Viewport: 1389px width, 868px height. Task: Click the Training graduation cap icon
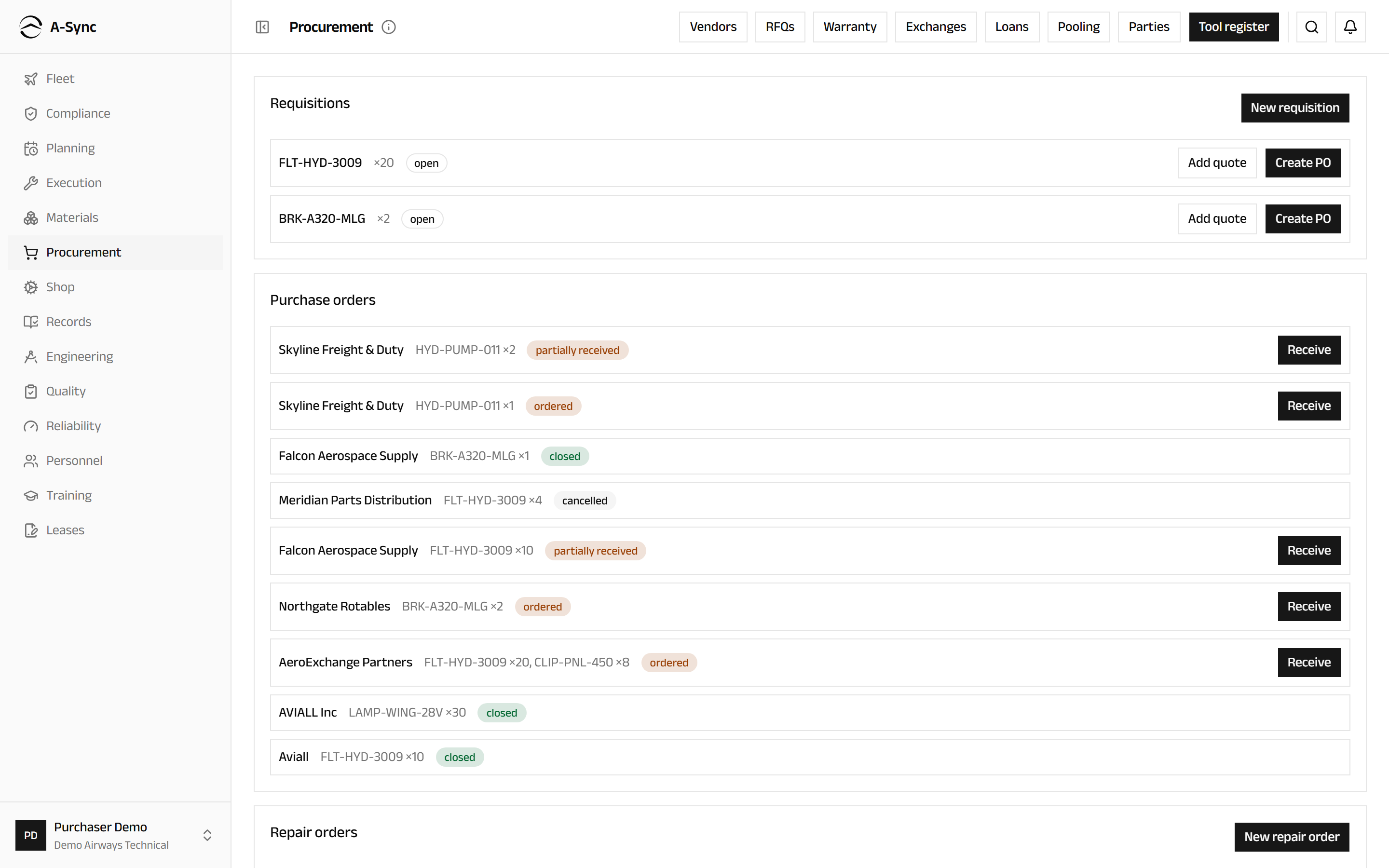point(31,495)
